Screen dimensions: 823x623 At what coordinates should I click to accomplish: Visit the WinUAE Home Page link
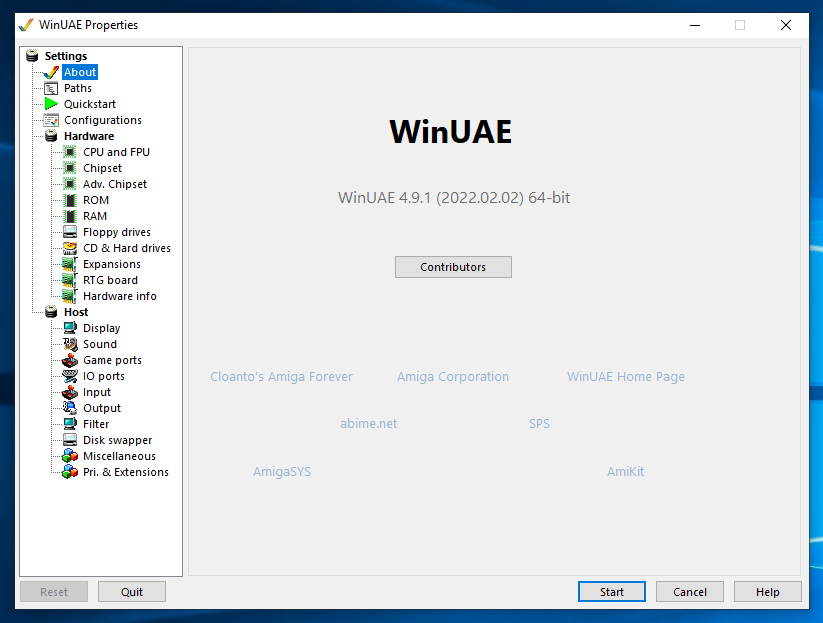[625, 377]
